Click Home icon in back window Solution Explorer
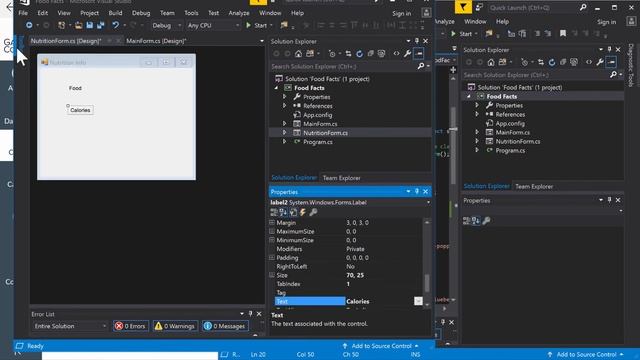Image resolution: width=640 pixels, height=360 pixels. pyautogui.click(x=491, y=62)
